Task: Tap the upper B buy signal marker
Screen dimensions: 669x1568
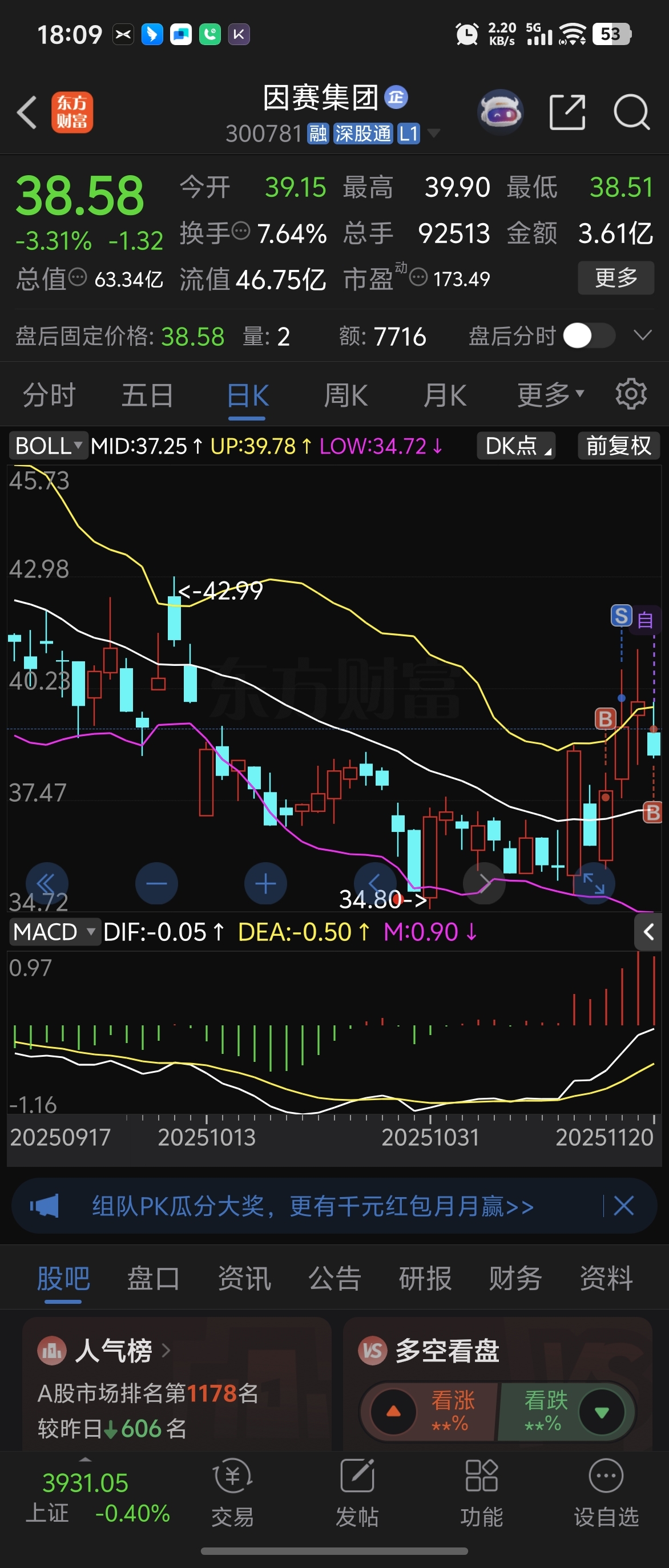Action: pos(605,719)
